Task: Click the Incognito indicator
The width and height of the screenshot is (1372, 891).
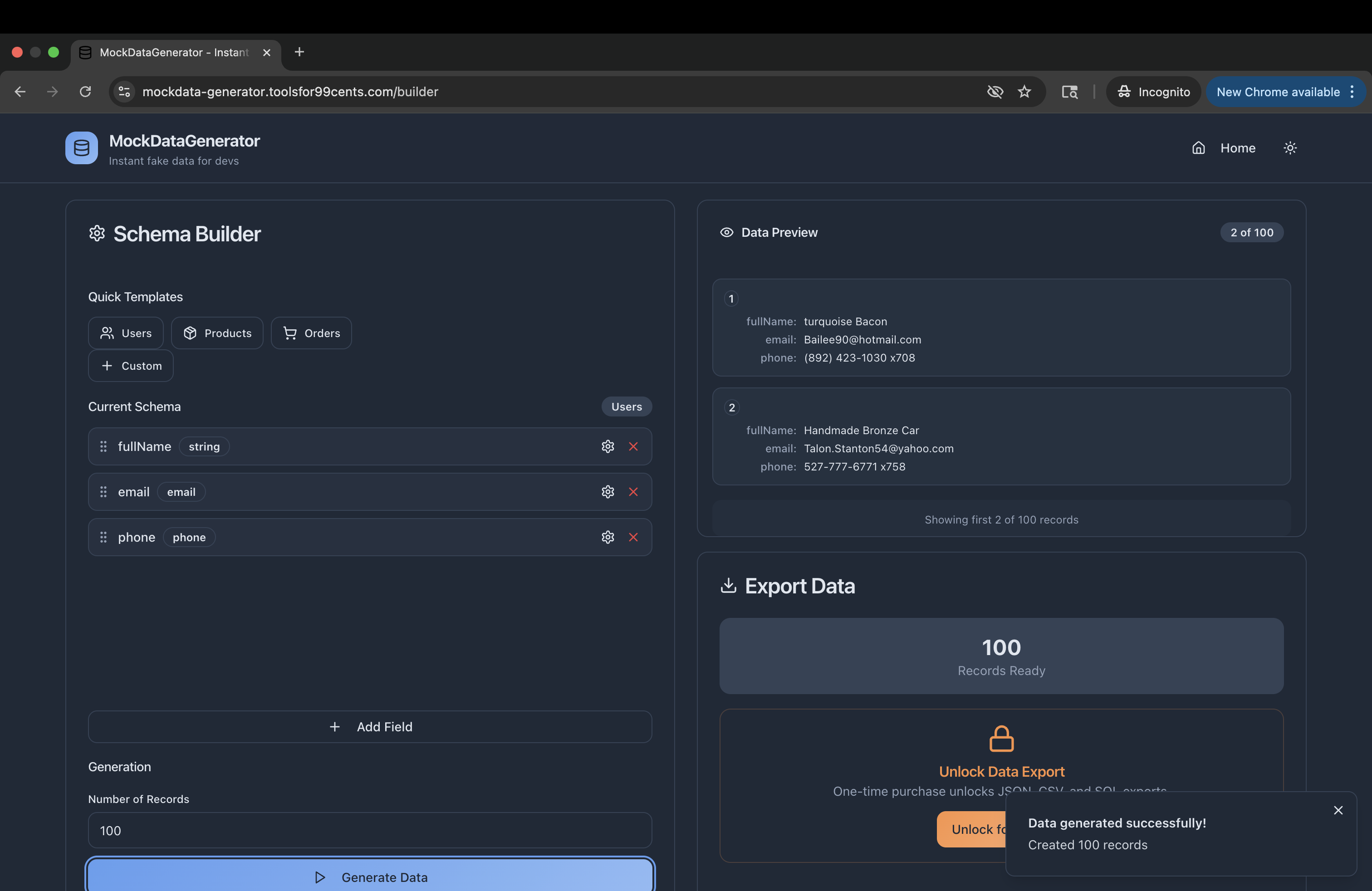Action: pos(1153,92)
